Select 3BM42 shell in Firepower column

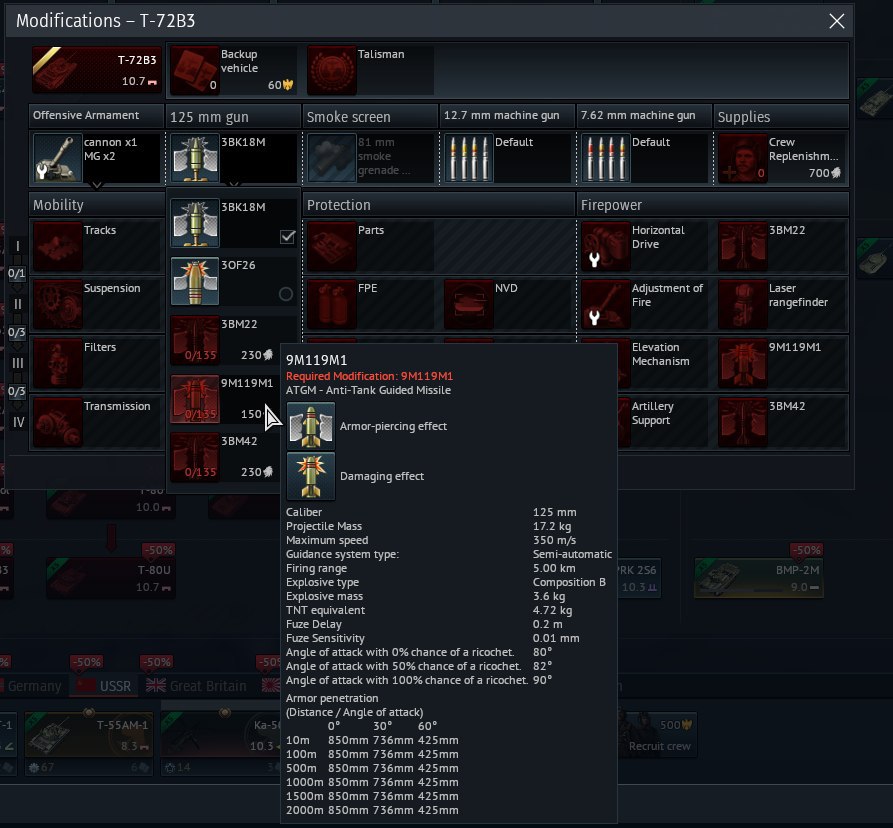coord(781,422)
